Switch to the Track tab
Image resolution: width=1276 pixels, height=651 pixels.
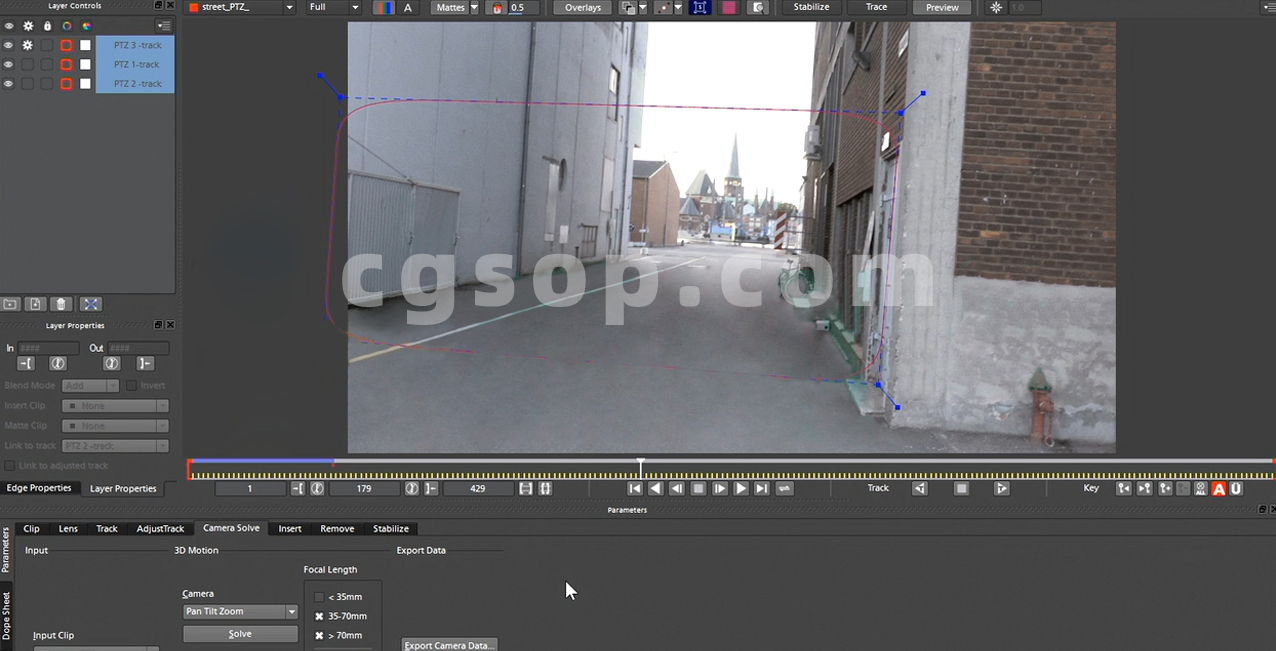click(107, 528)
